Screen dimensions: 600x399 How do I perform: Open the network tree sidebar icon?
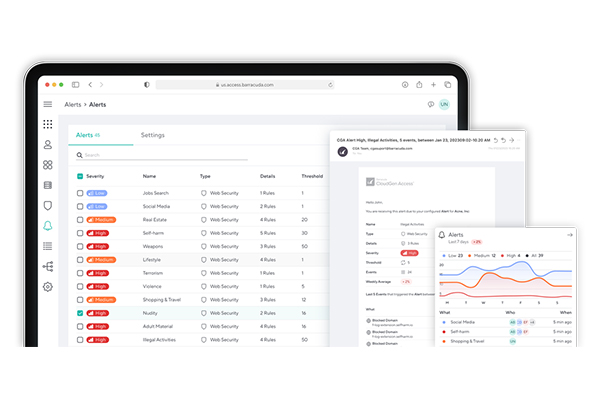tap(48, 266)
